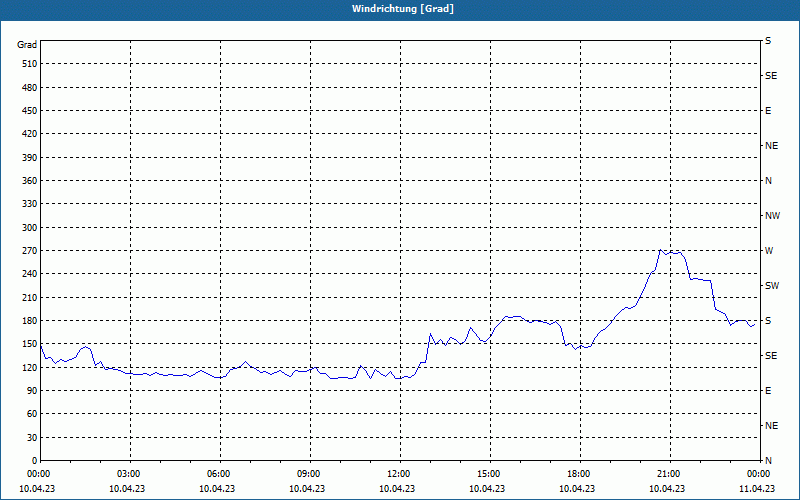Click the 420 y-axis tick label
Viewport: 800px width, 500px height.
click(x=30, y=134)
